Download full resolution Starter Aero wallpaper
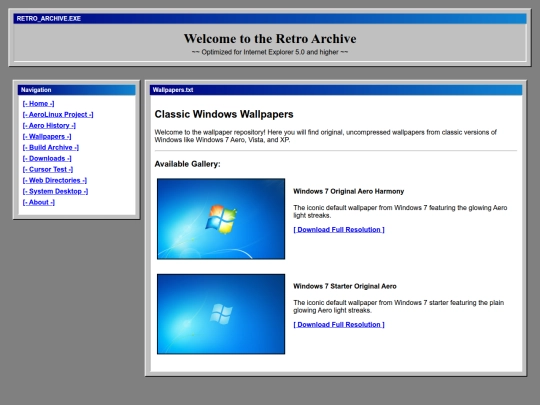The height and width of the screenshot is (405, 540). 339,325
